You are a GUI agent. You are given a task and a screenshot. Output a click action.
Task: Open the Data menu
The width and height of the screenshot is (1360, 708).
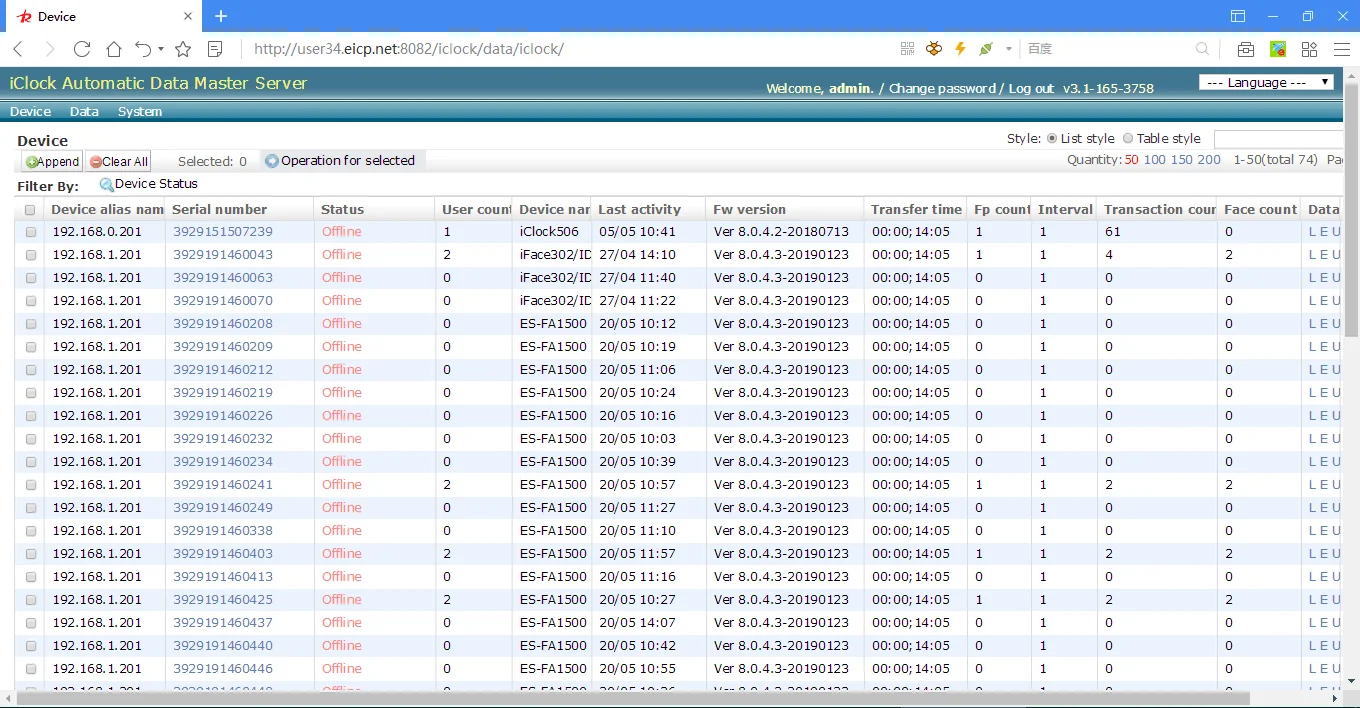pos(84,112)
